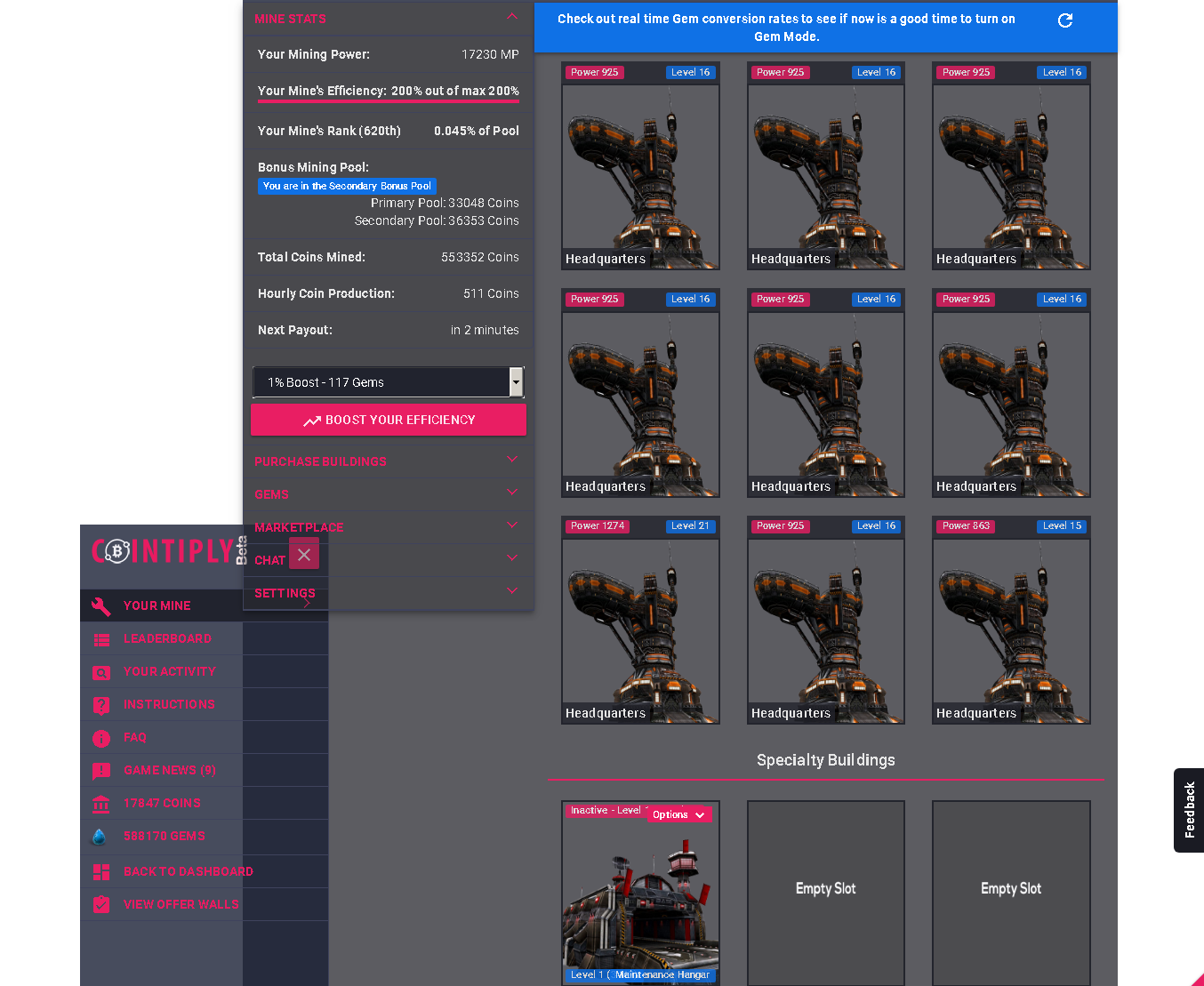
Task: Click the magnifier icon for Your Activity
Action: (x=101, y=673)
